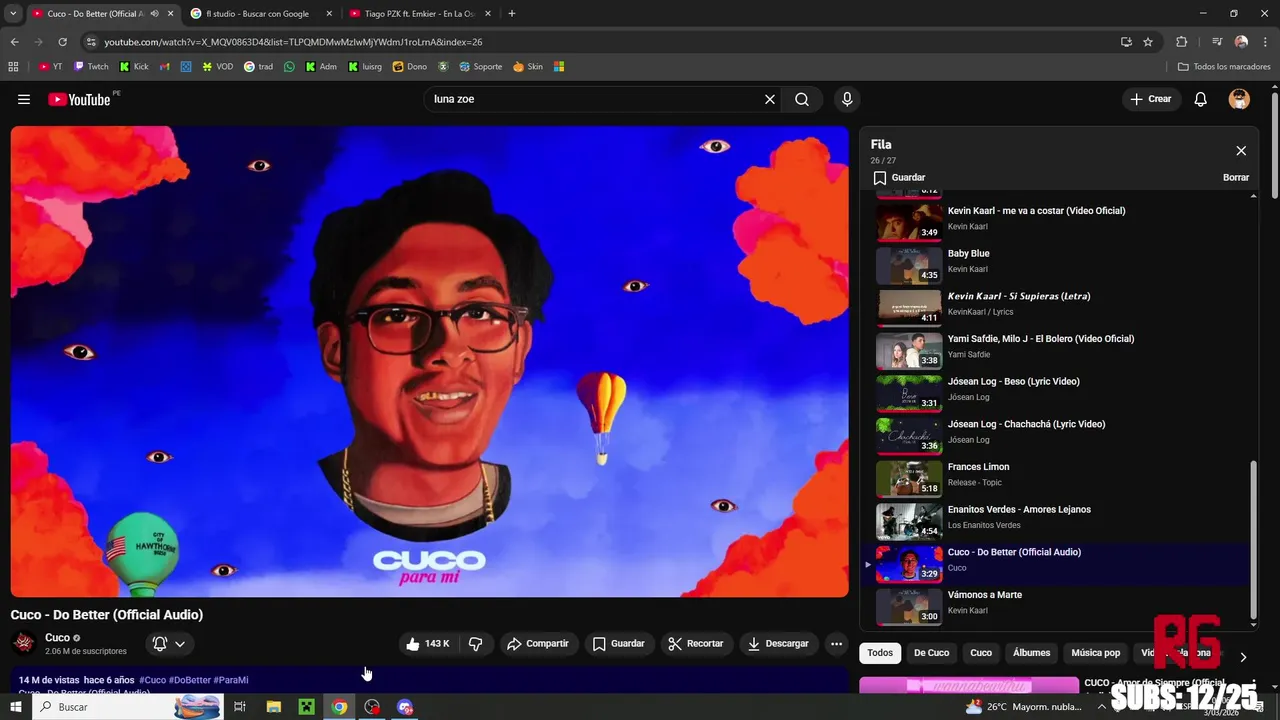Screen dimensions: 1280x720
Task: Select the Todos filter chip
Action: pos(880,653)
